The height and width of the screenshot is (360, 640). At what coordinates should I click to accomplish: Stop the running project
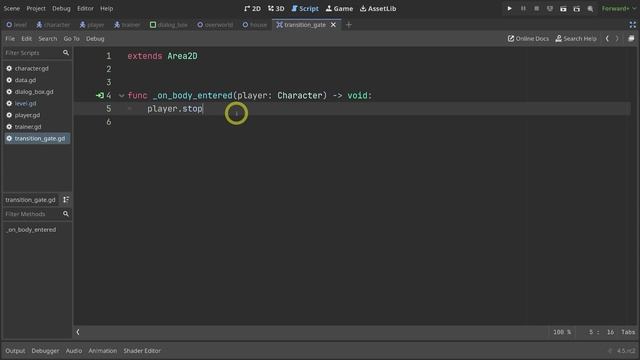536,8
